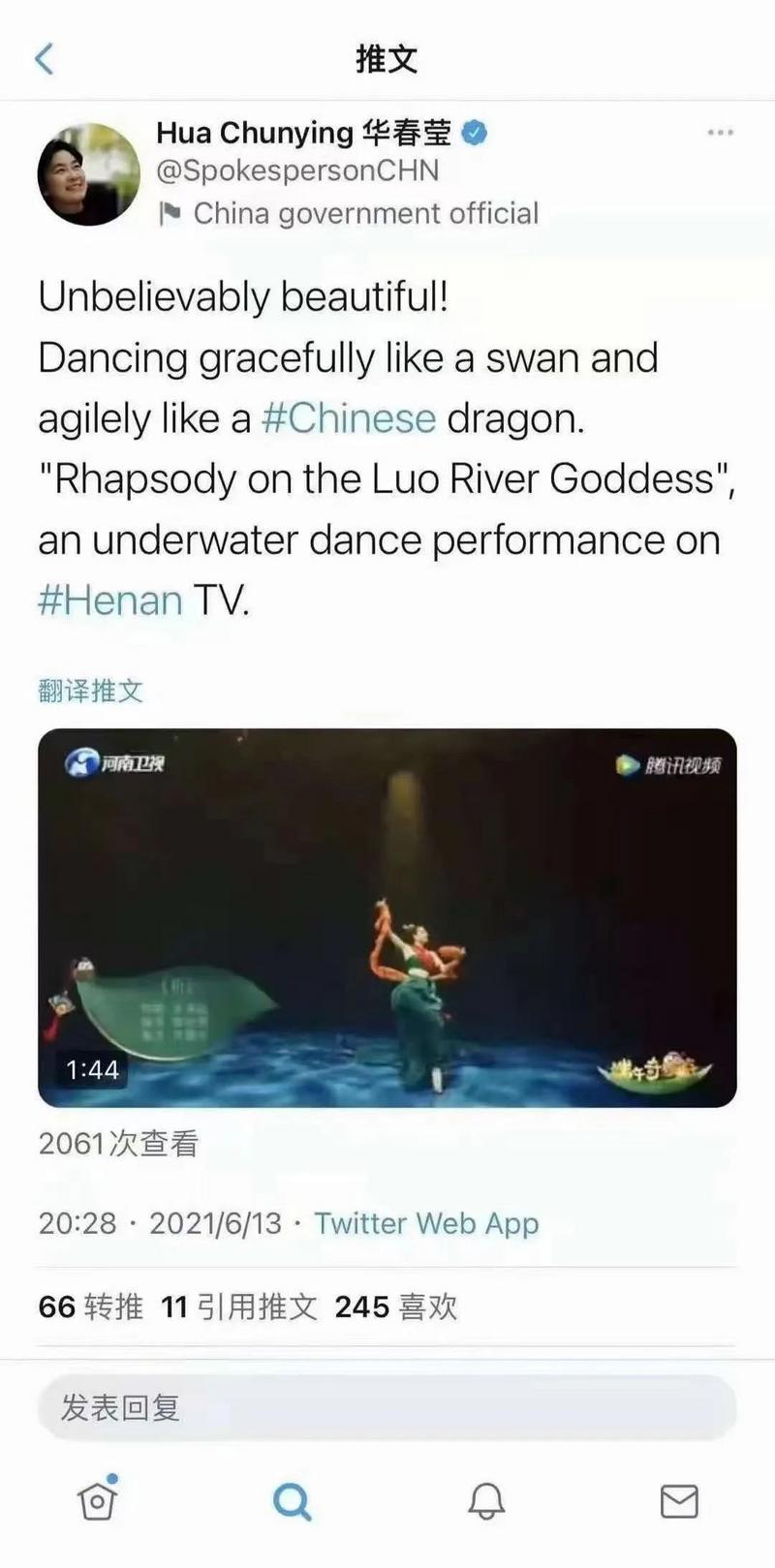The width and height of the screenshot is (775, 1568).
Task: Open the search tab magnifier icon
Action: 292,1501
